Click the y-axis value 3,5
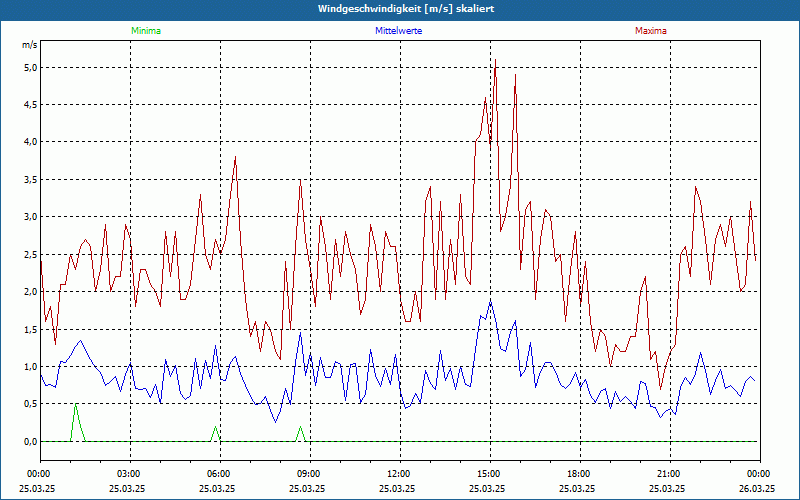This screenshot has height=500, width=800. (x=31, y=180)
